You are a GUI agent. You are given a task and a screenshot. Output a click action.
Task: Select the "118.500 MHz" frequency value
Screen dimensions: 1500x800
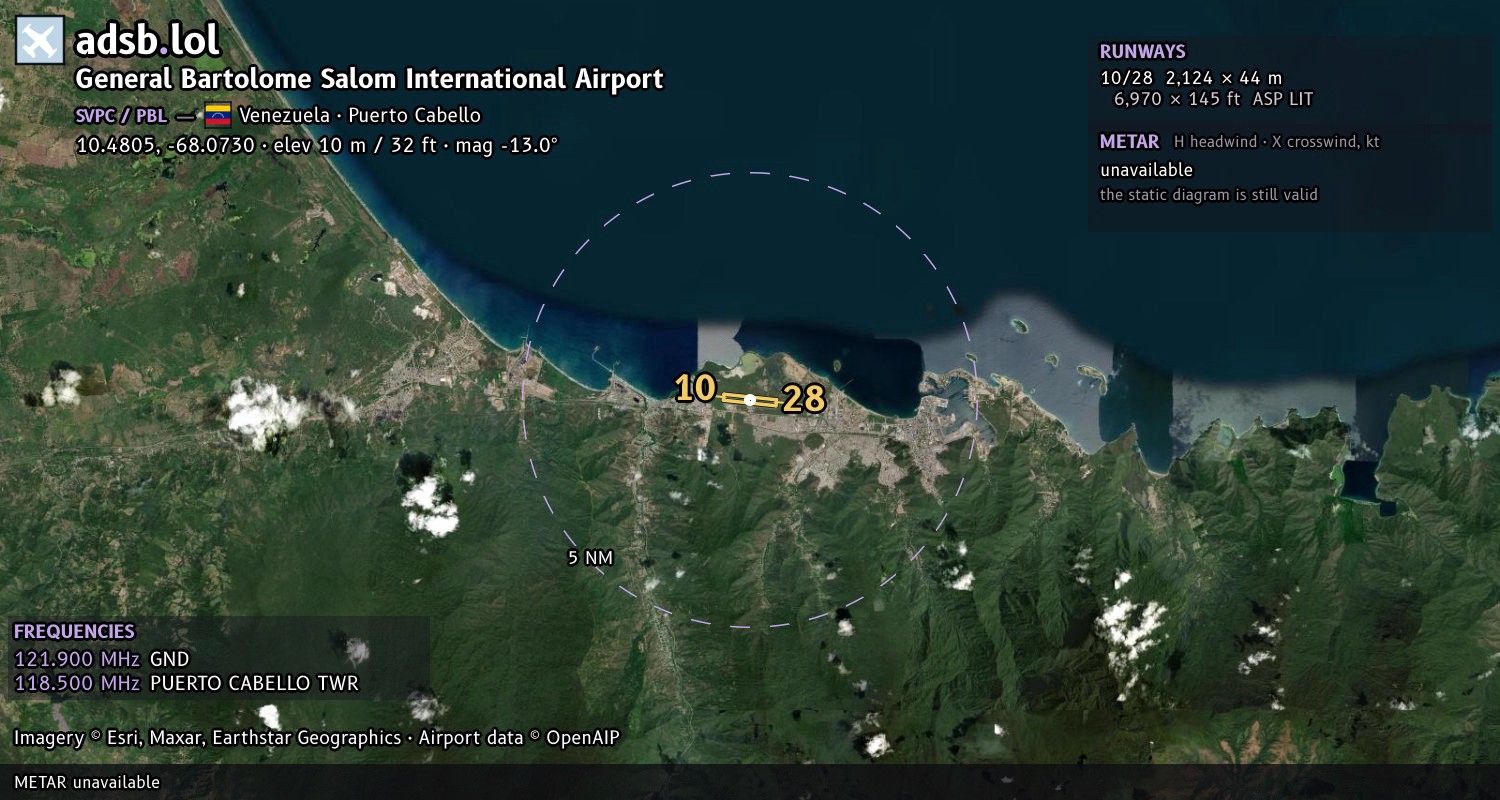click(x=77, y=684)
